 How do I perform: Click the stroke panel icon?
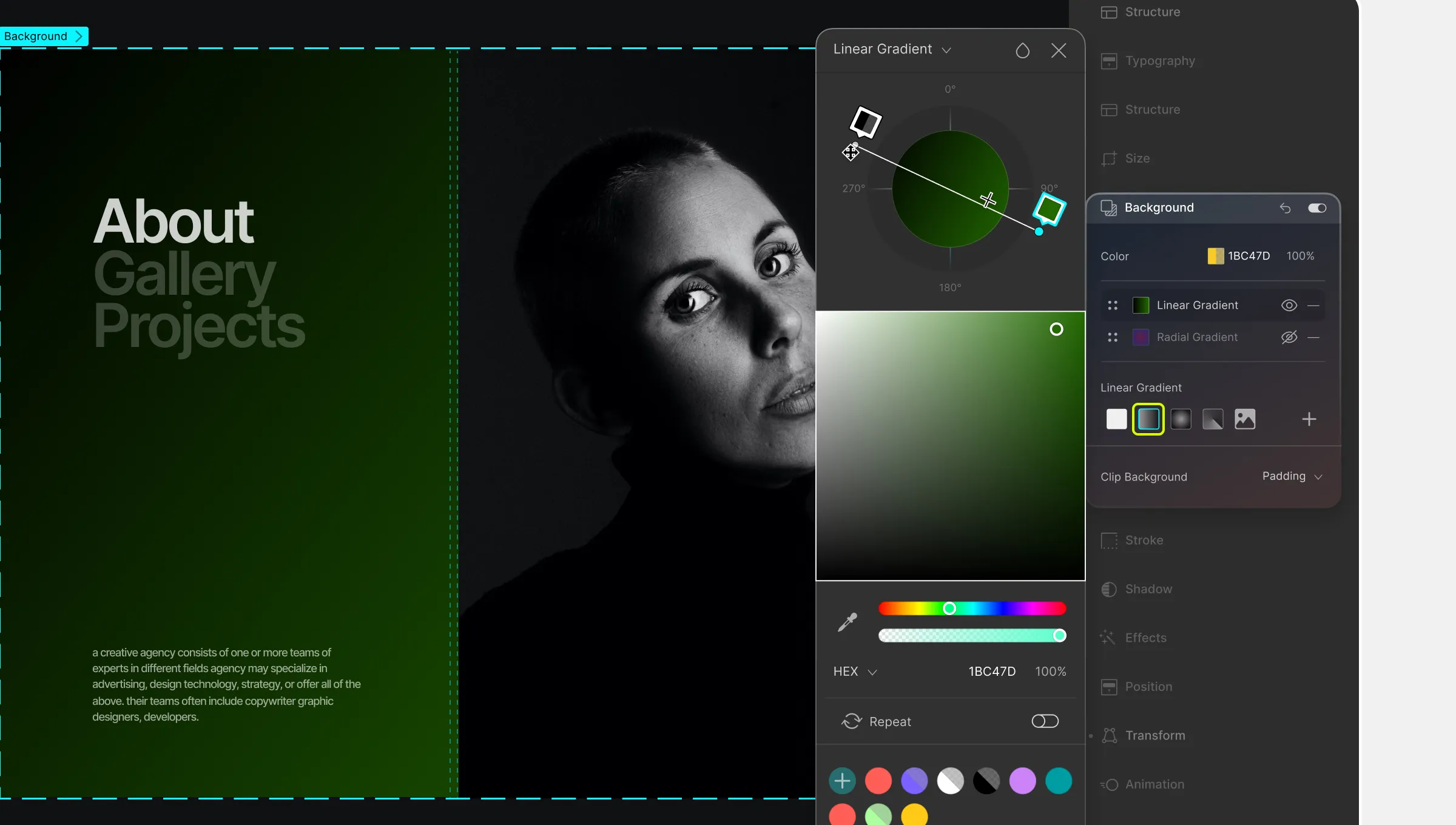pyautogui.click(x=1109, y=541)
